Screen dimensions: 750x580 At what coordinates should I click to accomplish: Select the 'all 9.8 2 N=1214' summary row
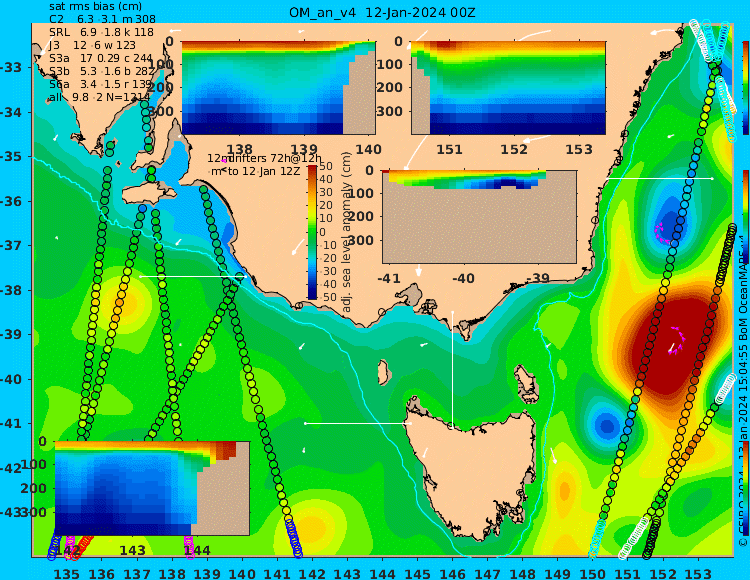99,98
